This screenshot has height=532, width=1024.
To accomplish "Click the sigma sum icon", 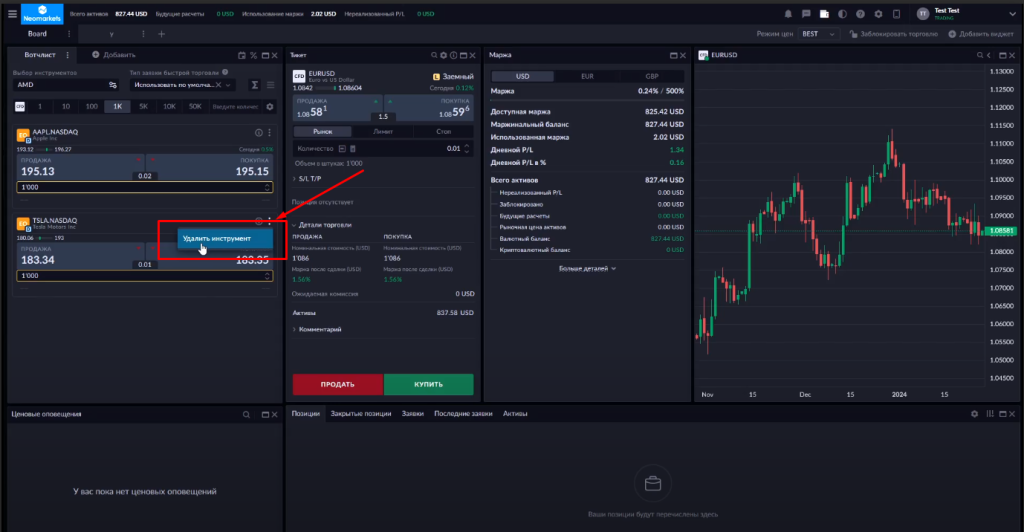I will coord(255,85).
